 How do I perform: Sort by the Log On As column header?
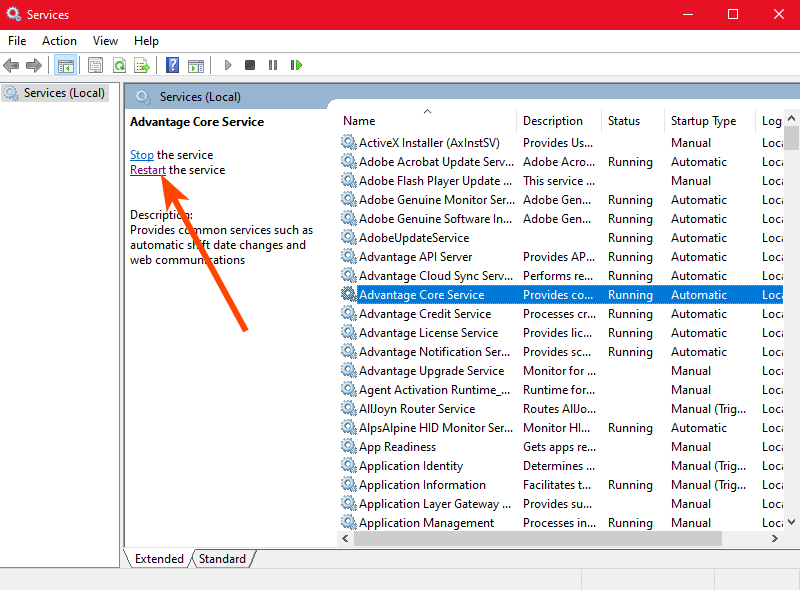769,121
